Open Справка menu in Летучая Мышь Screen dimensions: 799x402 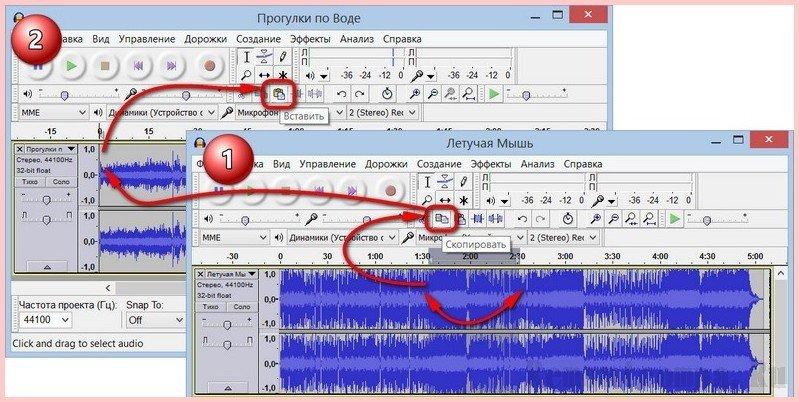583,164
